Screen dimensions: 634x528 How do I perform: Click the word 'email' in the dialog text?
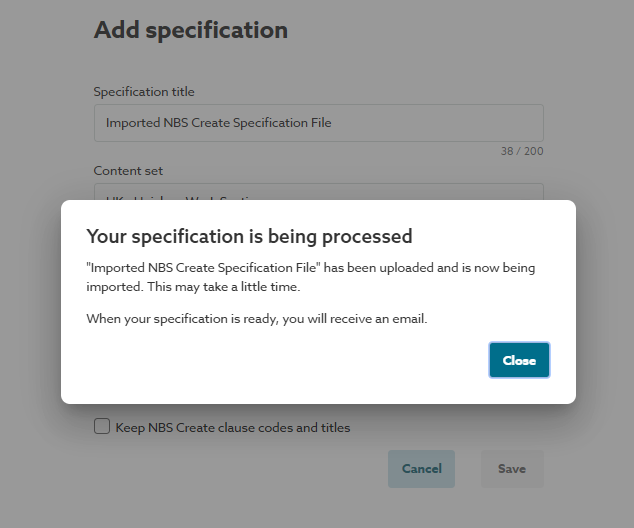(439, 319)
